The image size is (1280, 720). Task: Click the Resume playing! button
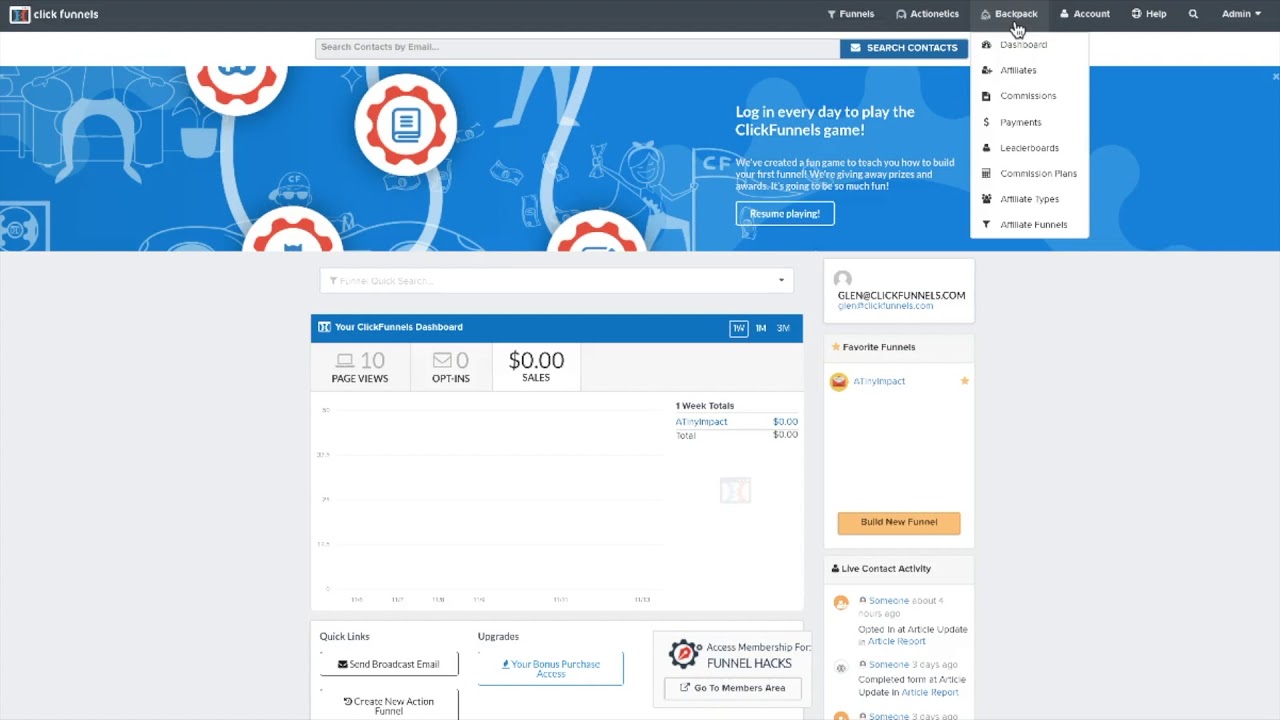(785, 213)
